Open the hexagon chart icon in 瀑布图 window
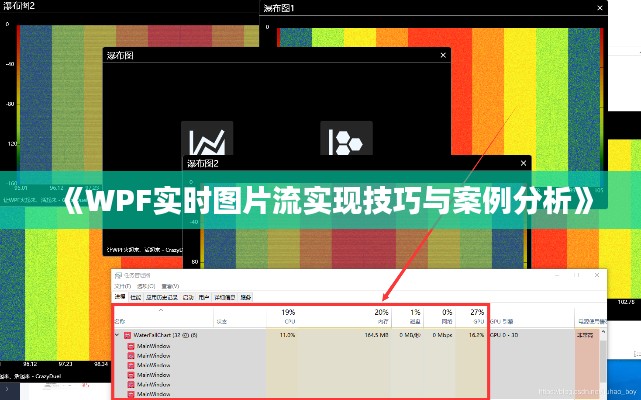Image resolution: width=641 pixels, height=400 pixels. click(x=346, y=138)
